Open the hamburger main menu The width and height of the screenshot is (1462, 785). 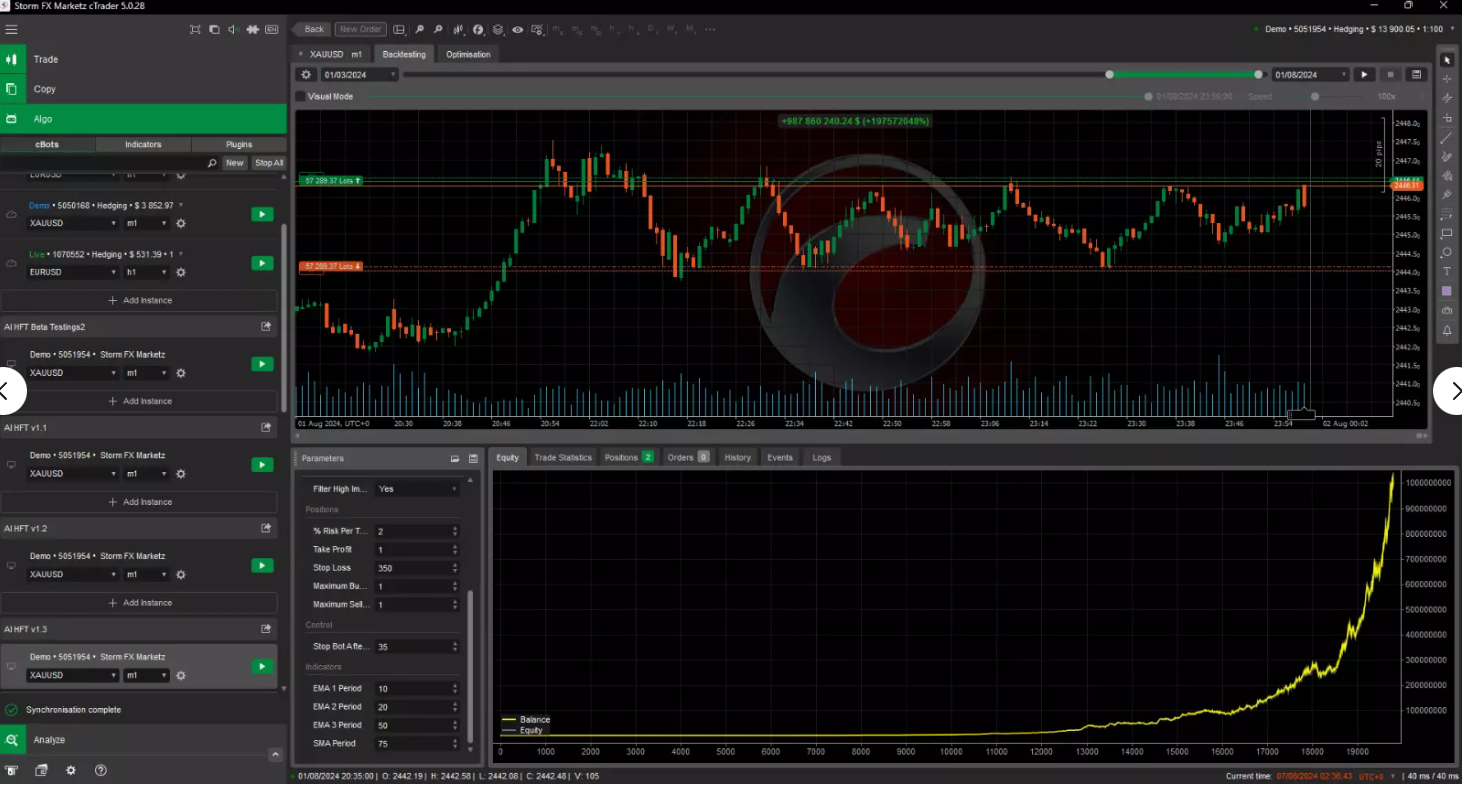[11, 29]
